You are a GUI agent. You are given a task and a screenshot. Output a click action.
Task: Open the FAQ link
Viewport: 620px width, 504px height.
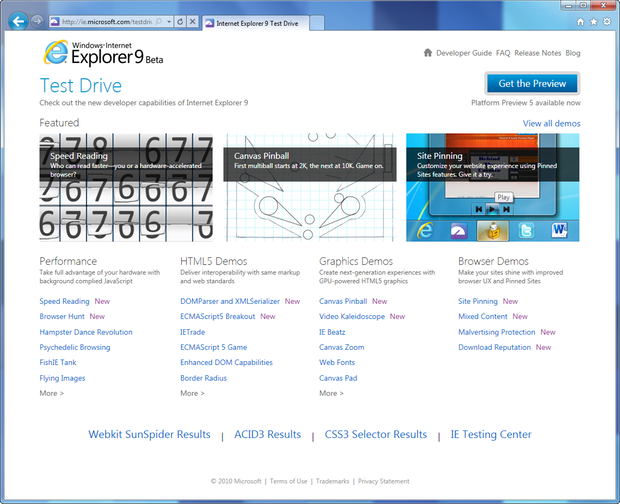pos(503,53)
